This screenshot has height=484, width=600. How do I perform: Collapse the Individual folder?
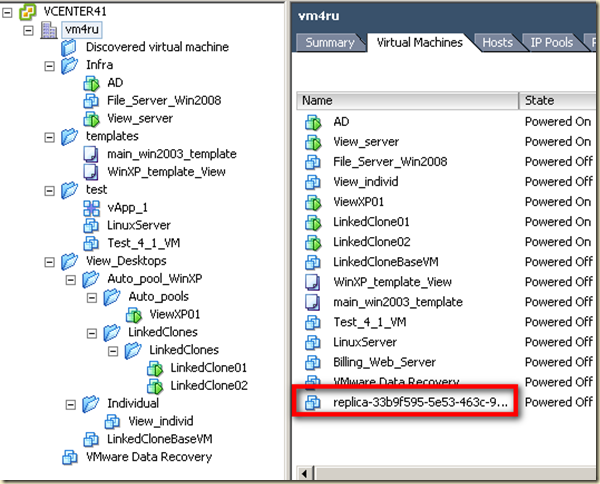[71, 404]
